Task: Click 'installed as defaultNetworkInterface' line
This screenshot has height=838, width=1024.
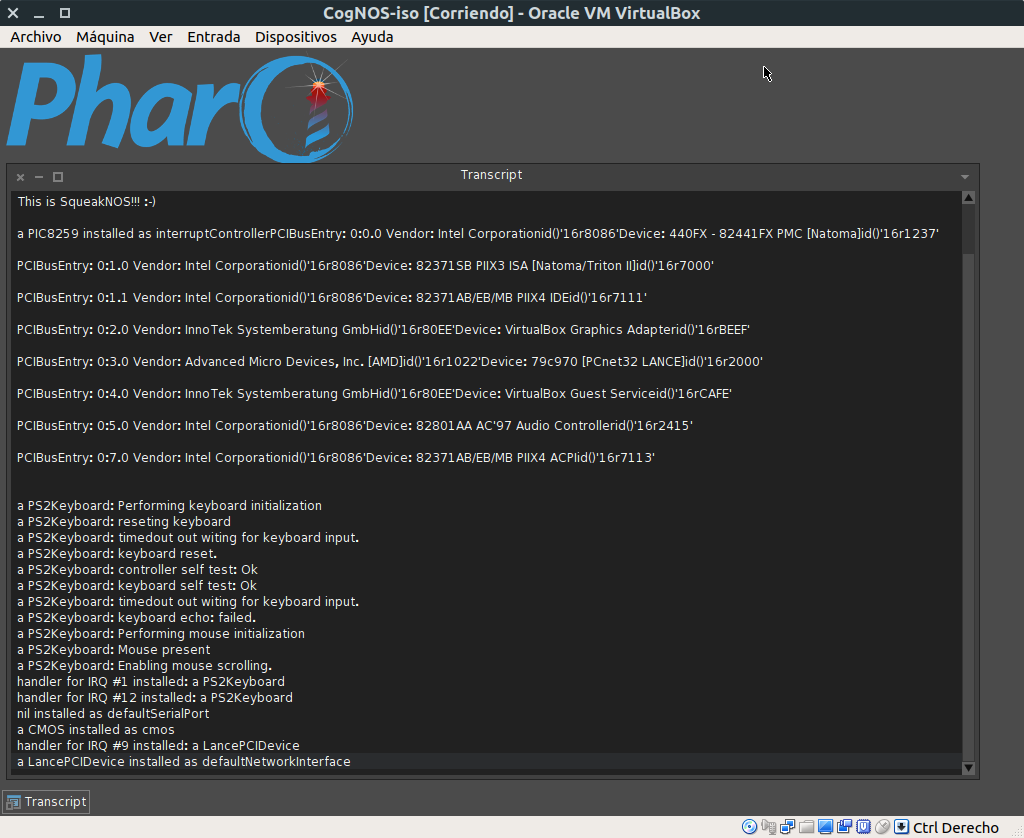Action: pyautogui.click(x=184, y=762)
